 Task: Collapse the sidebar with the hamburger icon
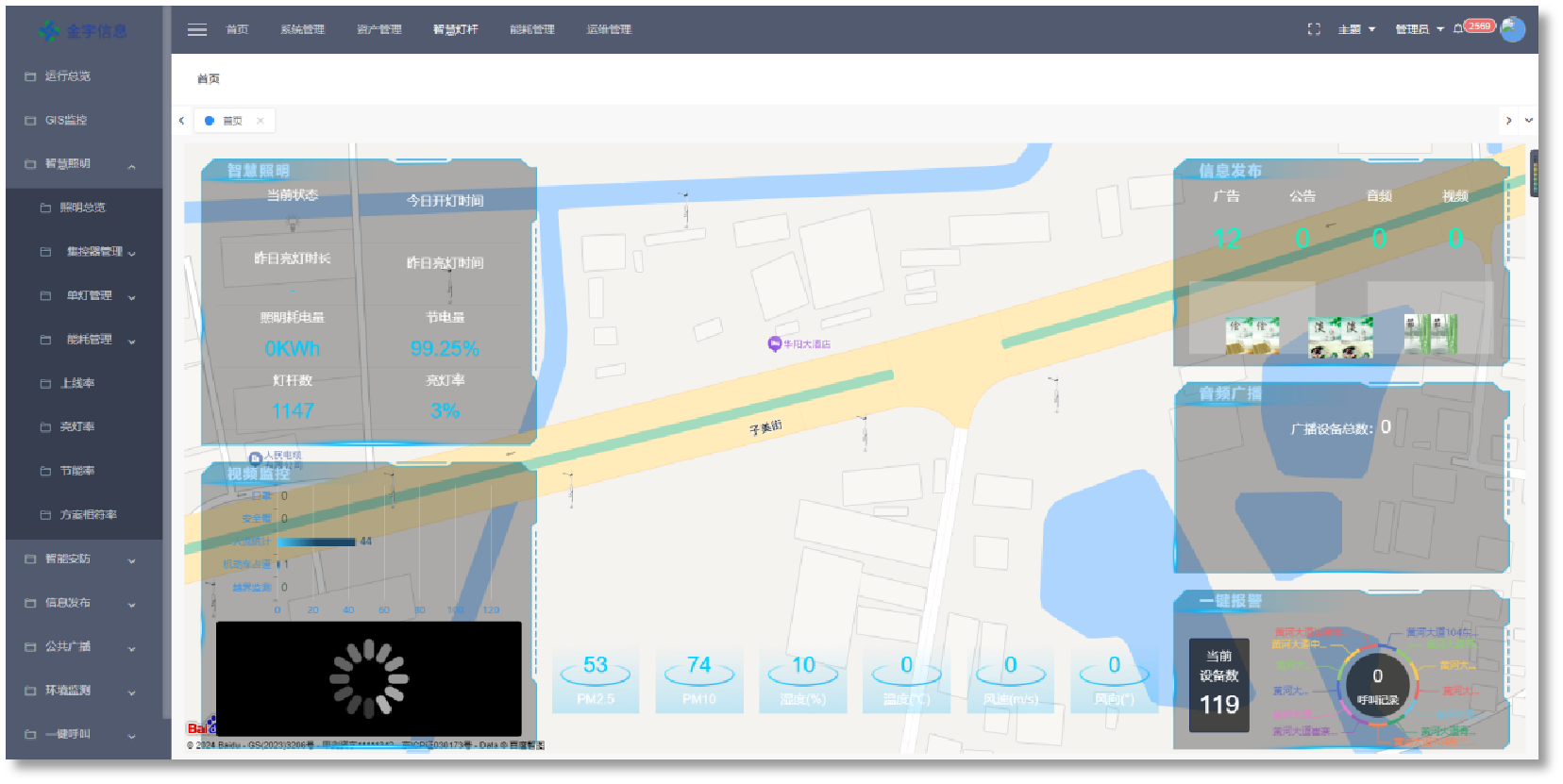pos(197,29)
